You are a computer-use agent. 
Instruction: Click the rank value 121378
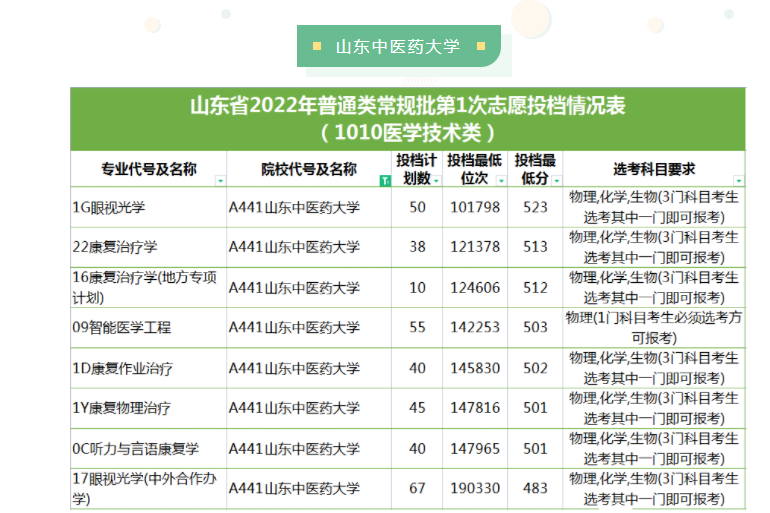(x=475, y=247)
